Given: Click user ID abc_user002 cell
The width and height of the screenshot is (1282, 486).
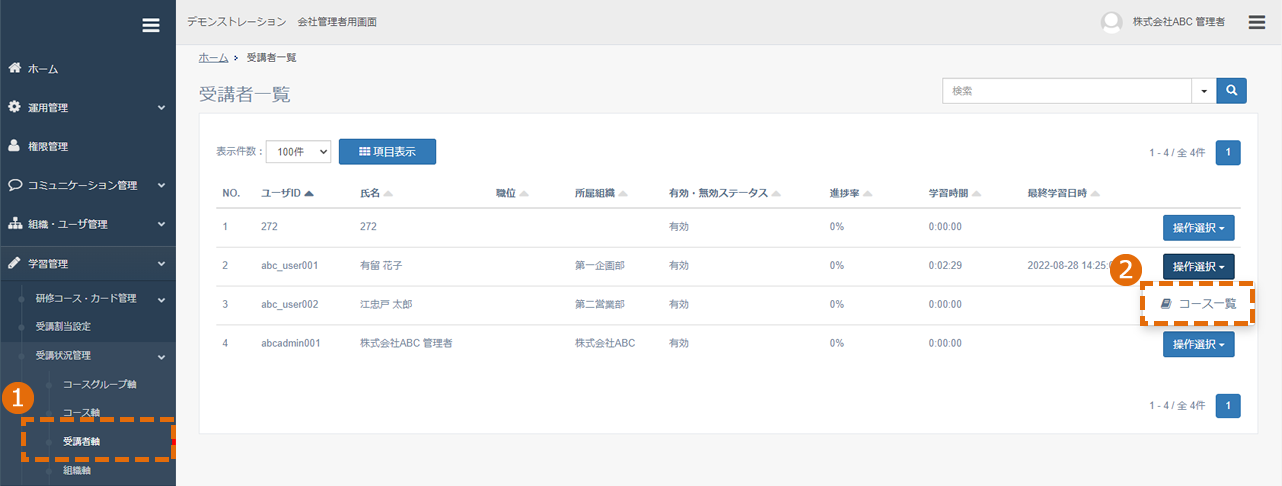Looking at the screenshot, I should tap(289, 304).
